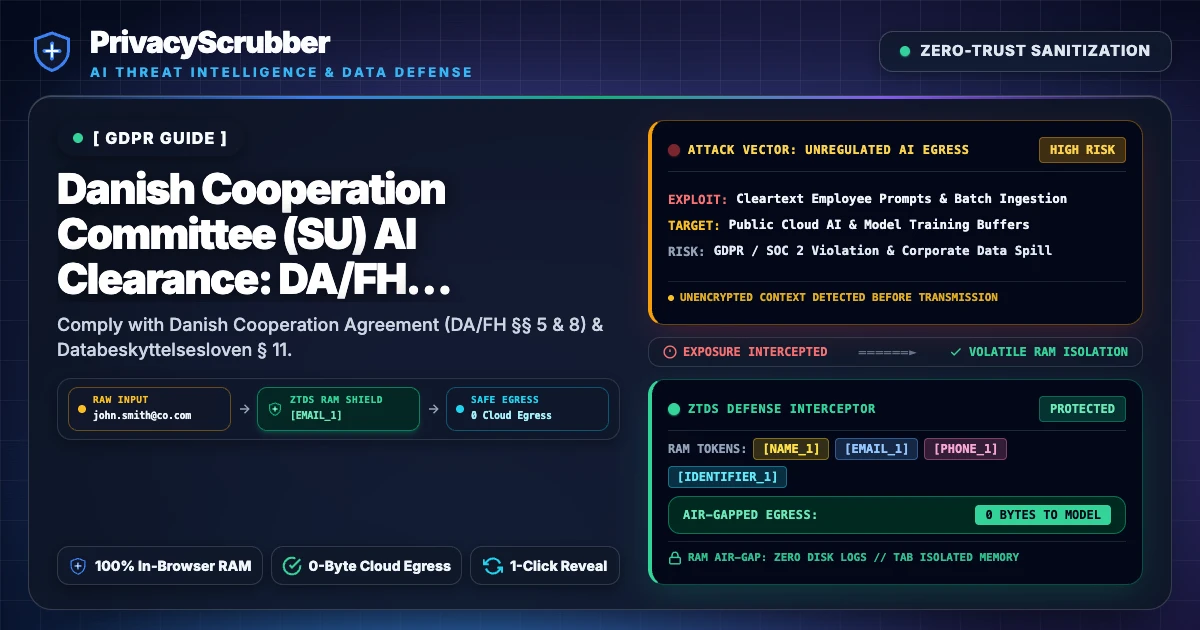1200x630 pixels.
Task: Click the EXPOSURE INTERCEPTED label
Action: pyautogui.click(x=755, y=352)
